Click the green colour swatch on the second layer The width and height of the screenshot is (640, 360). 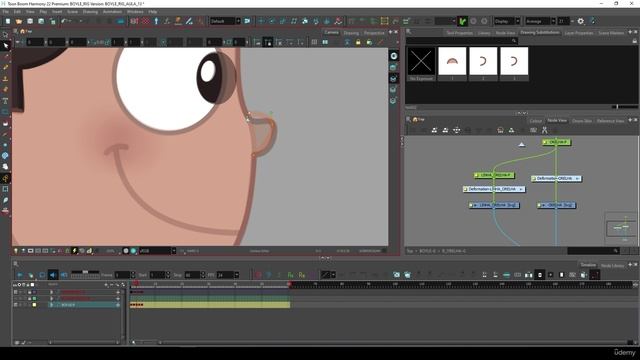tap(34, 299)
